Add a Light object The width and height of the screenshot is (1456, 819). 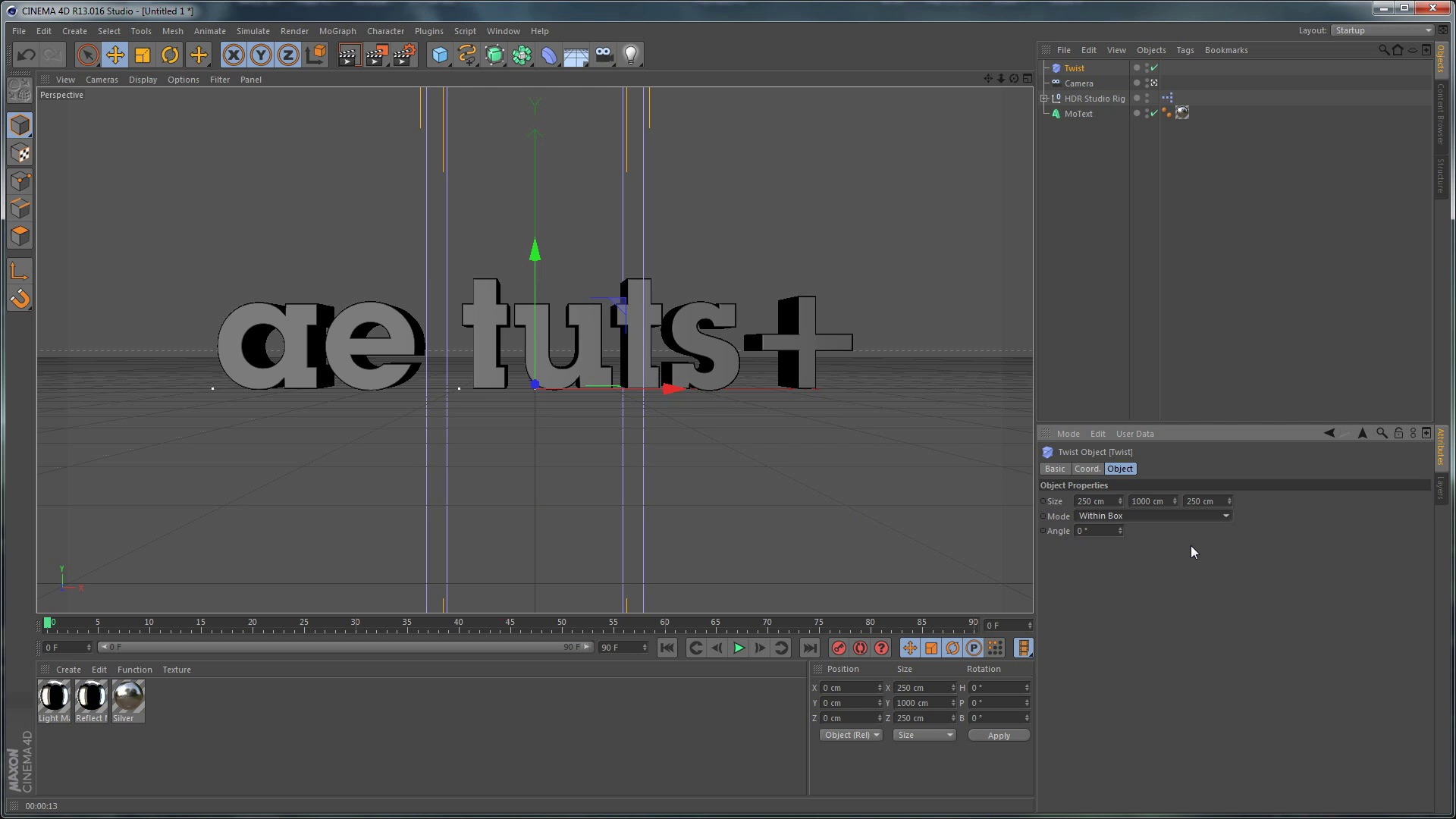click(631, 55)
